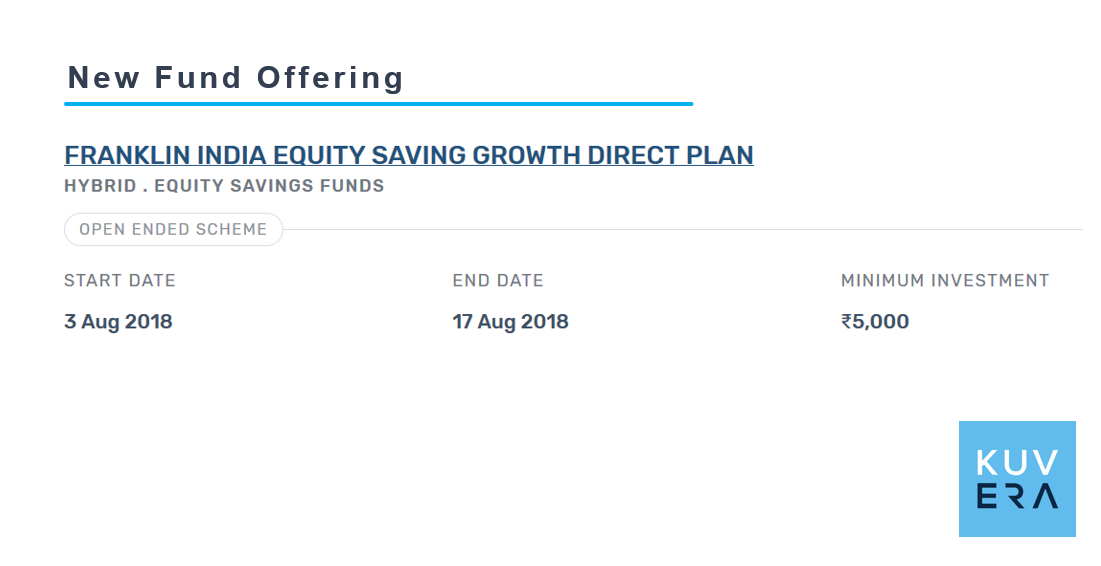Click the Minimum Investment label
This screenshot has height=566, width=1101.
tap(945, 280)
